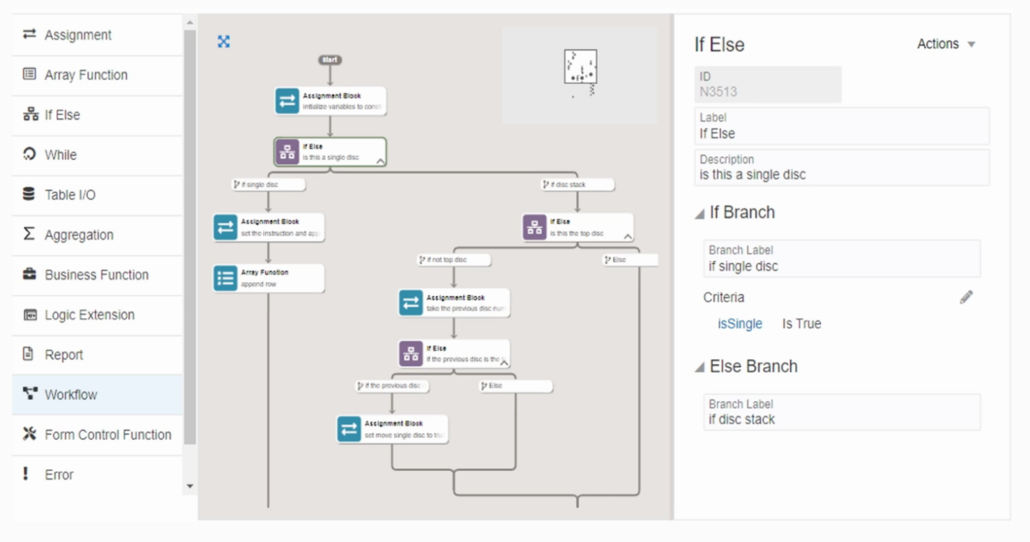
Task: Select the Form Control Function tools icon
Action: pyautogui.click(x=30, y=434)
